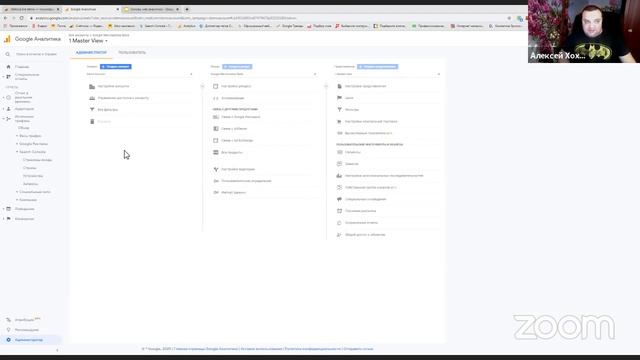Open e-commerce settings cart icon
This screenshot has height=360, width=640.
pyautogui.click(x=339, y=121)
